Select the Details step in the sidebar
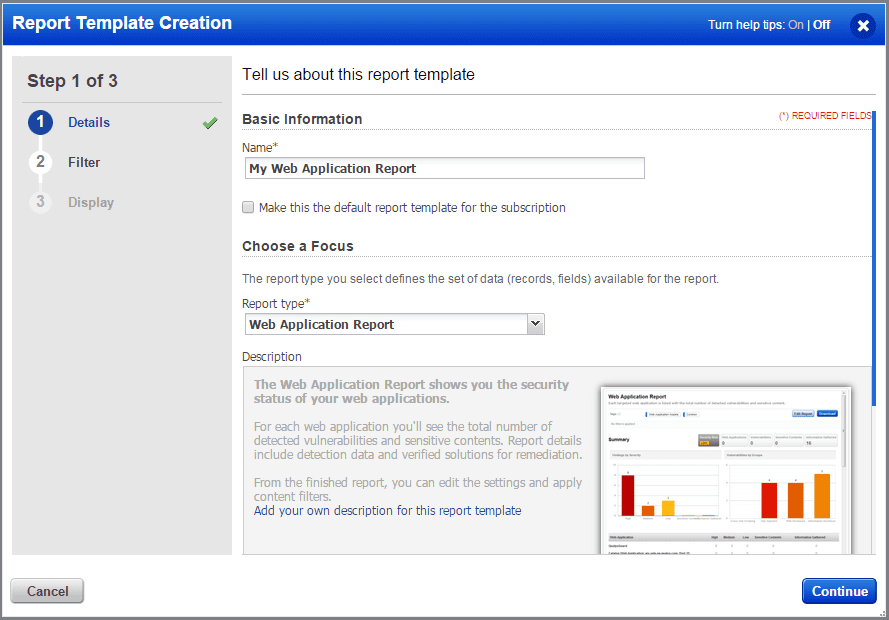 pyautogui.click(x=88, y=122)
